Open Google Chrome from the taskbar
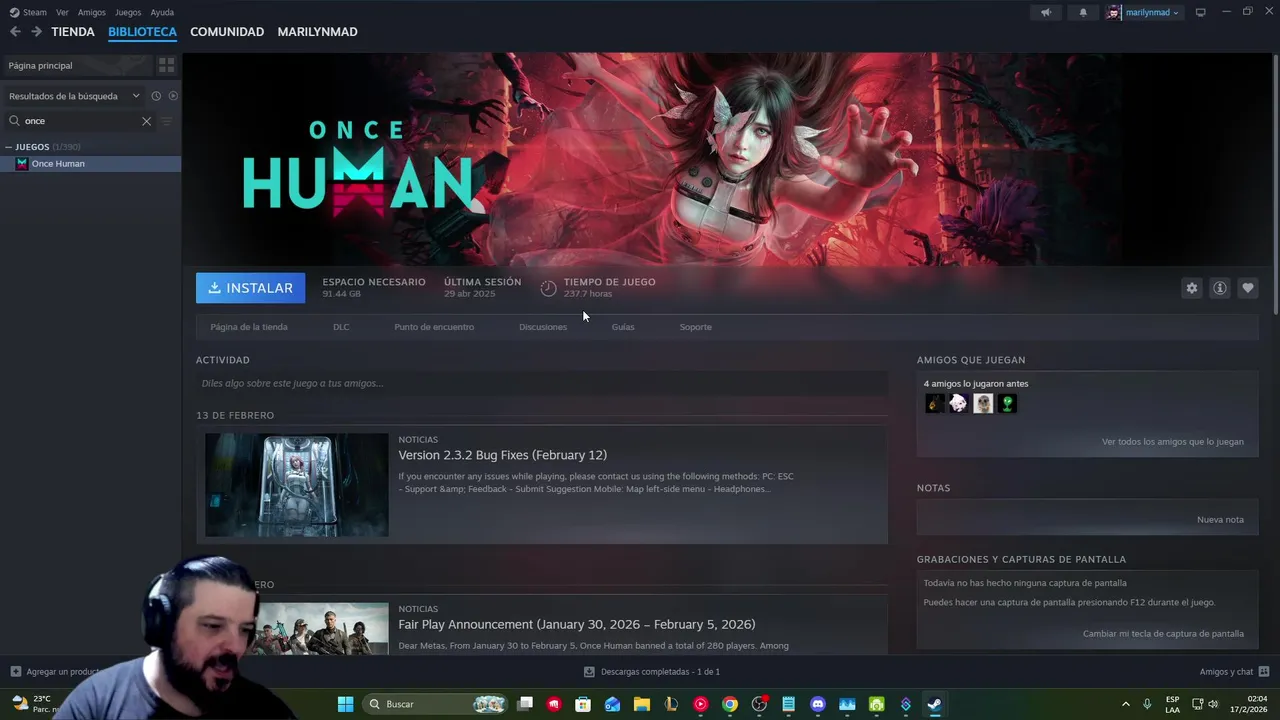The image size is (1280, 720). 730,704
